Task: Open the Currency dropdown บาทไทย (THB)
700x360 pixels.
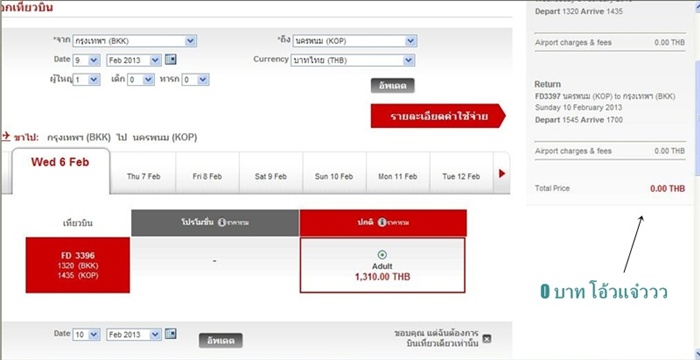Action: point(353,60)
